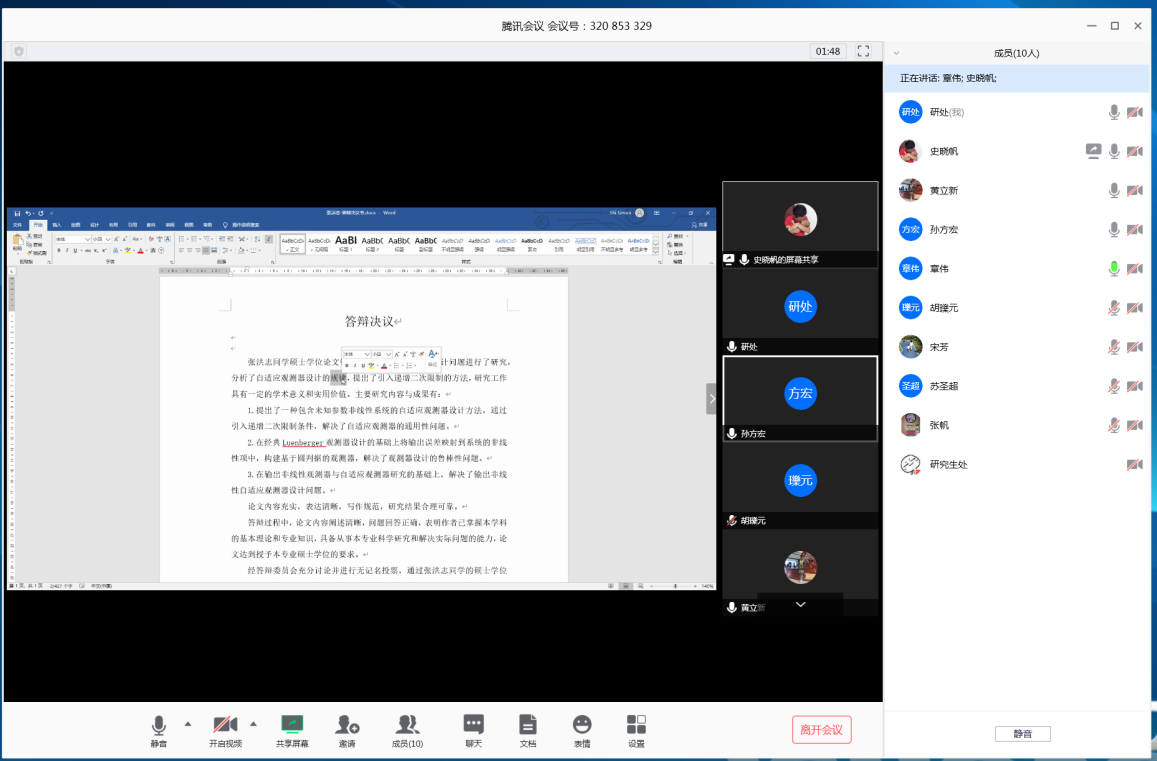The width and height of the screenshot is (1157, 761).
Task: Click the security shield icon at top-left
Action: point(18,51)
